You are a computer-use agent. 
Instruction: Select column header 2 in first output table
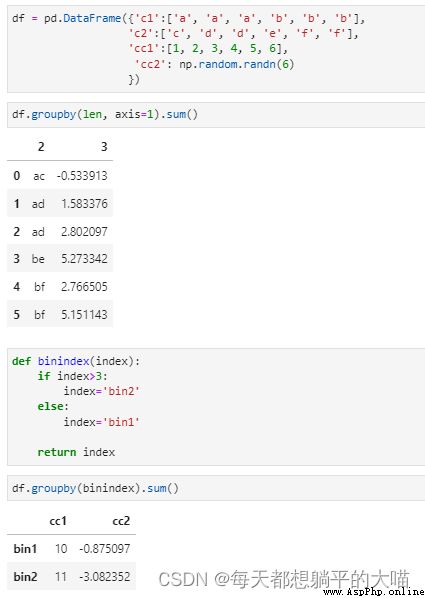click(x=41, y=147)
